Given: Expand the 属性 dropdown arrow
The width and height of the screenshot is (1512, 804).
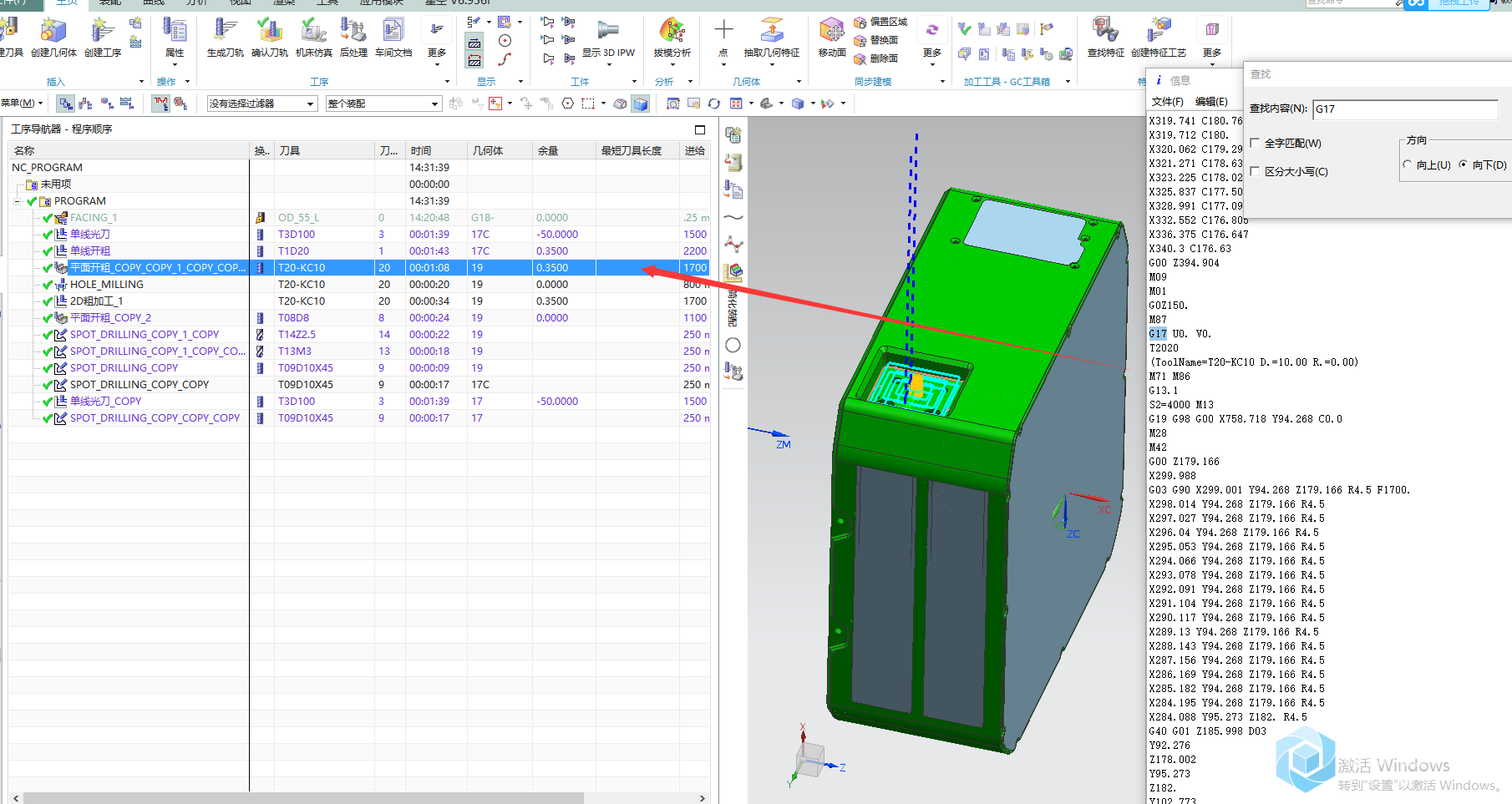Looking at the screenshot, I should click(x=175, y=63).
